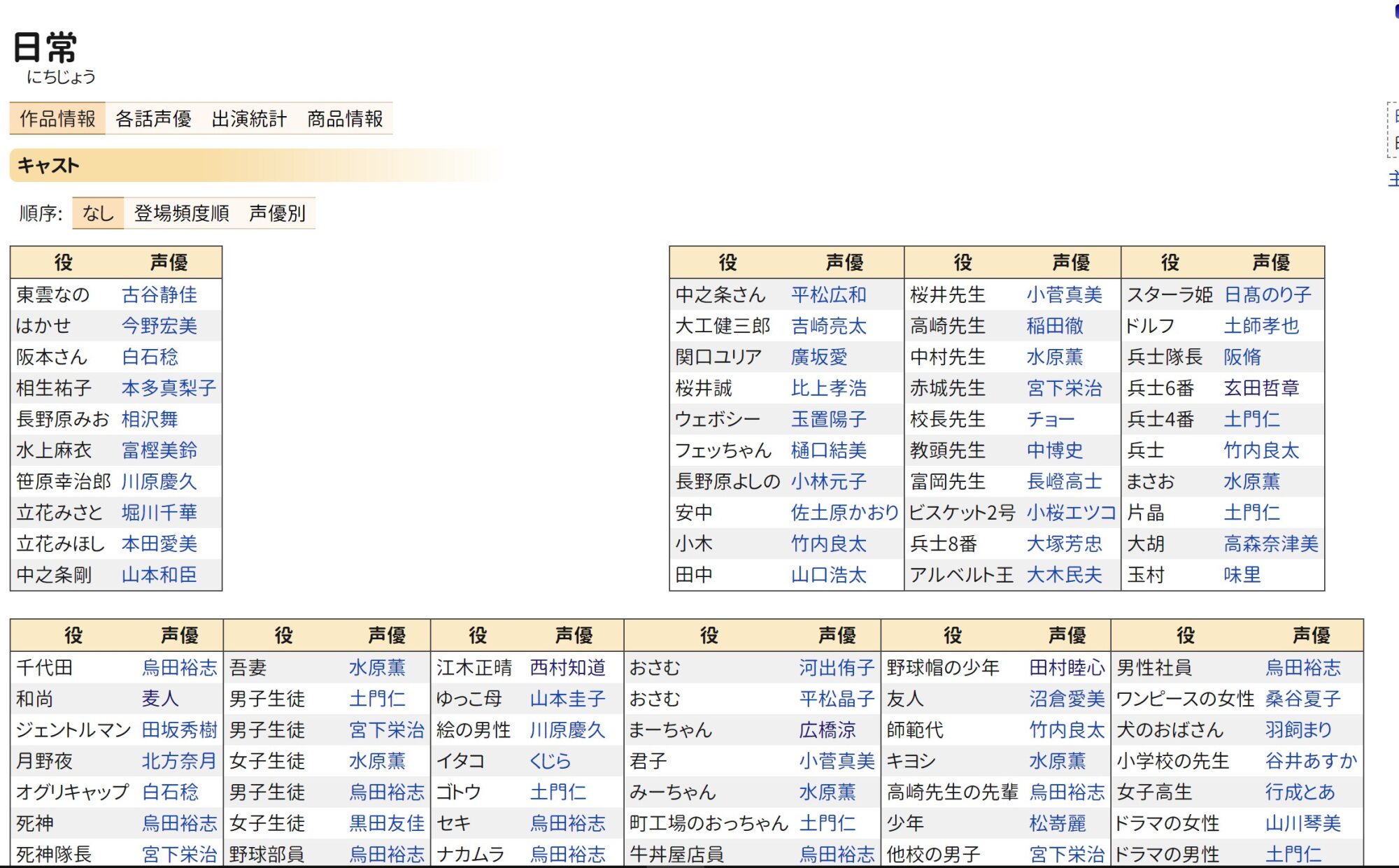Viewport: 1399px width, 868px height.
Task: Open the 廣坂愛 link
Action: [819, 357]
